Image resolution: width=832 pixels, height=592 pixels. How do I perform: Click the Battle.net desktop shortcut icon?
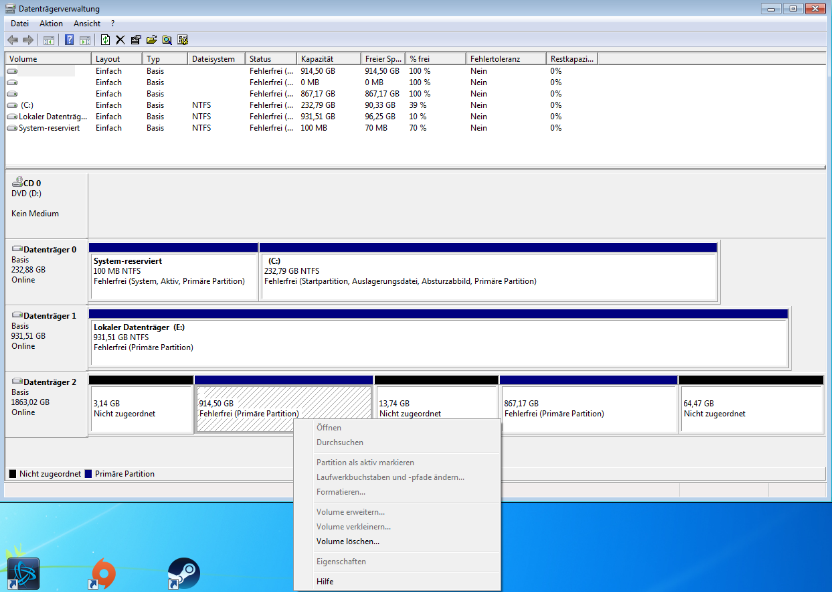coord(23,573)
